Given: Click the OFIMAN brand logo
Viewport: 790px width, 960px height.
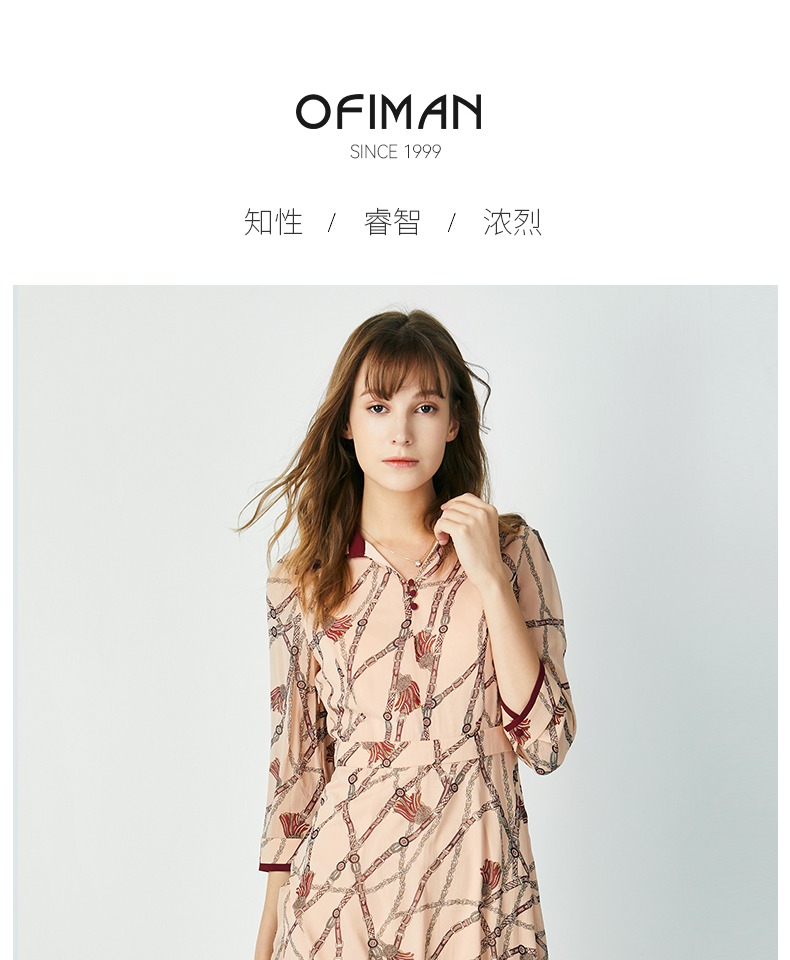Looking at the screenshot, I should 389,111.
